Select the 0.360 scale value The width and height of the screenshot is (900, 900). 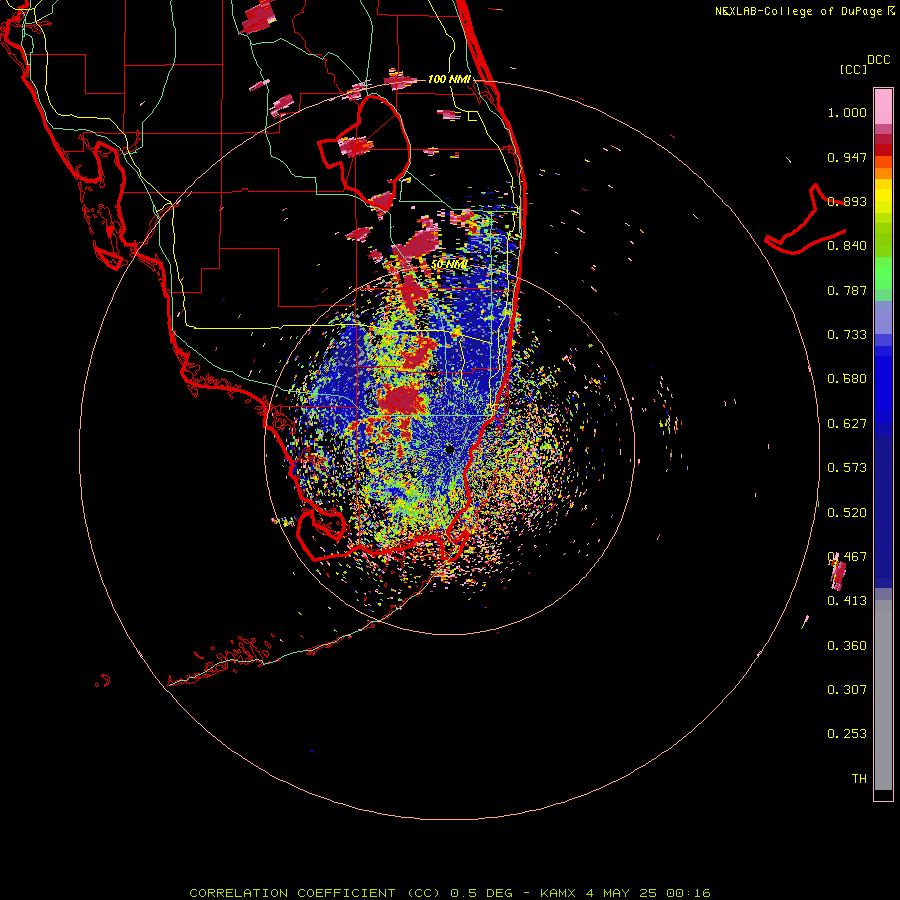847,646
